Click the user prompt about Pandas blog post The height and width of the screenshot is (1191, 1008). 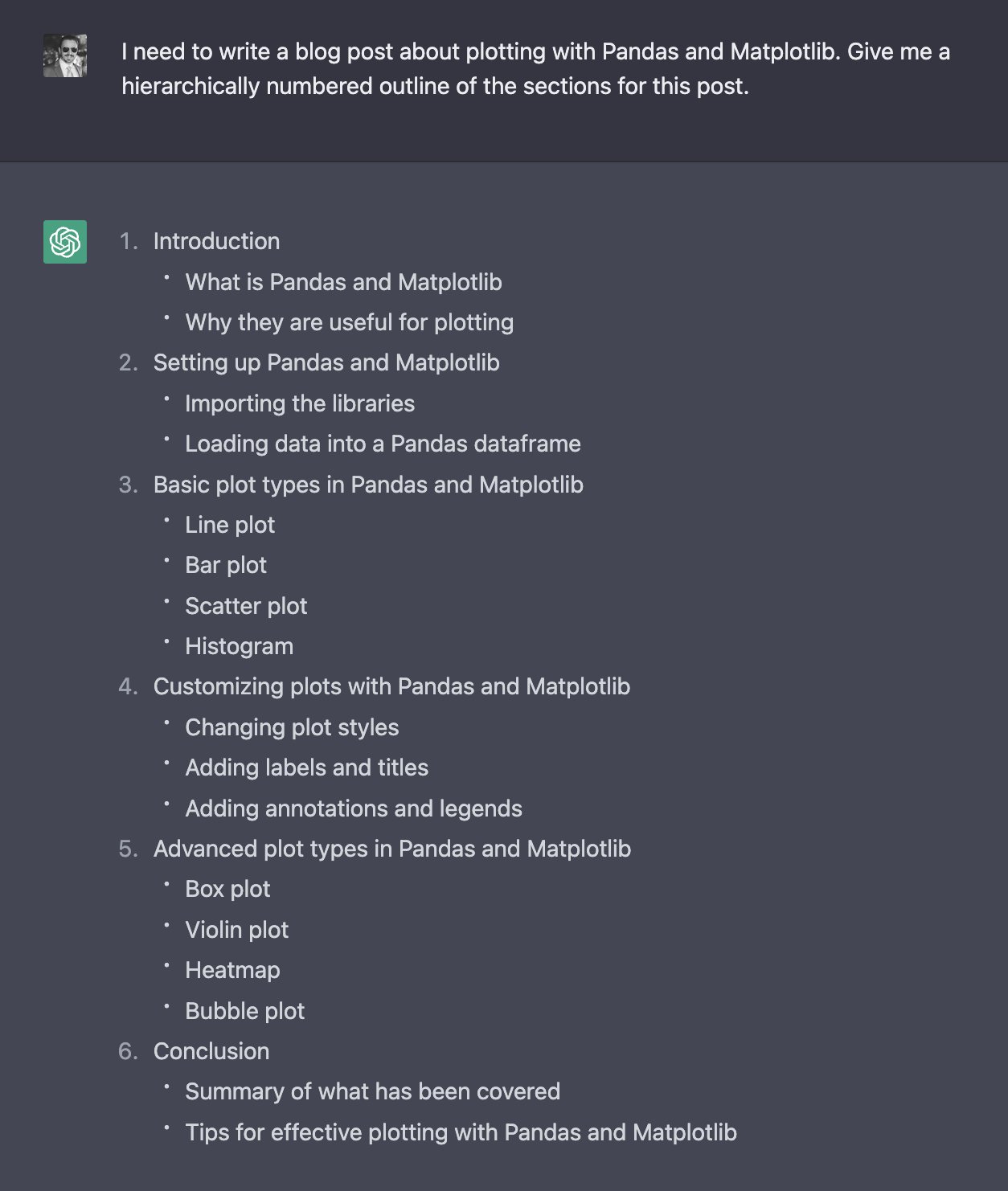(x=535, y=68)
